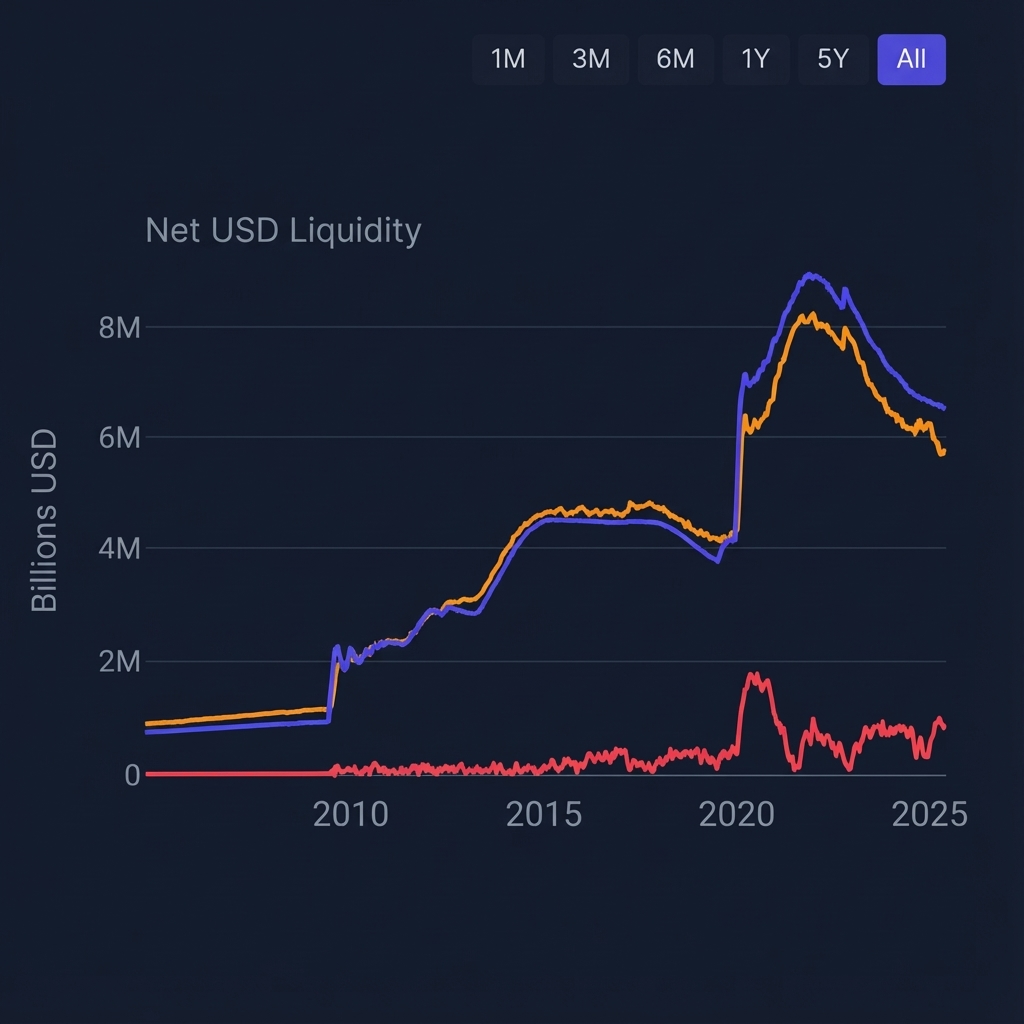Click the Net USD Liquidity title
The width and height of the screenshot is (1024, 1024).
(283, 230)
